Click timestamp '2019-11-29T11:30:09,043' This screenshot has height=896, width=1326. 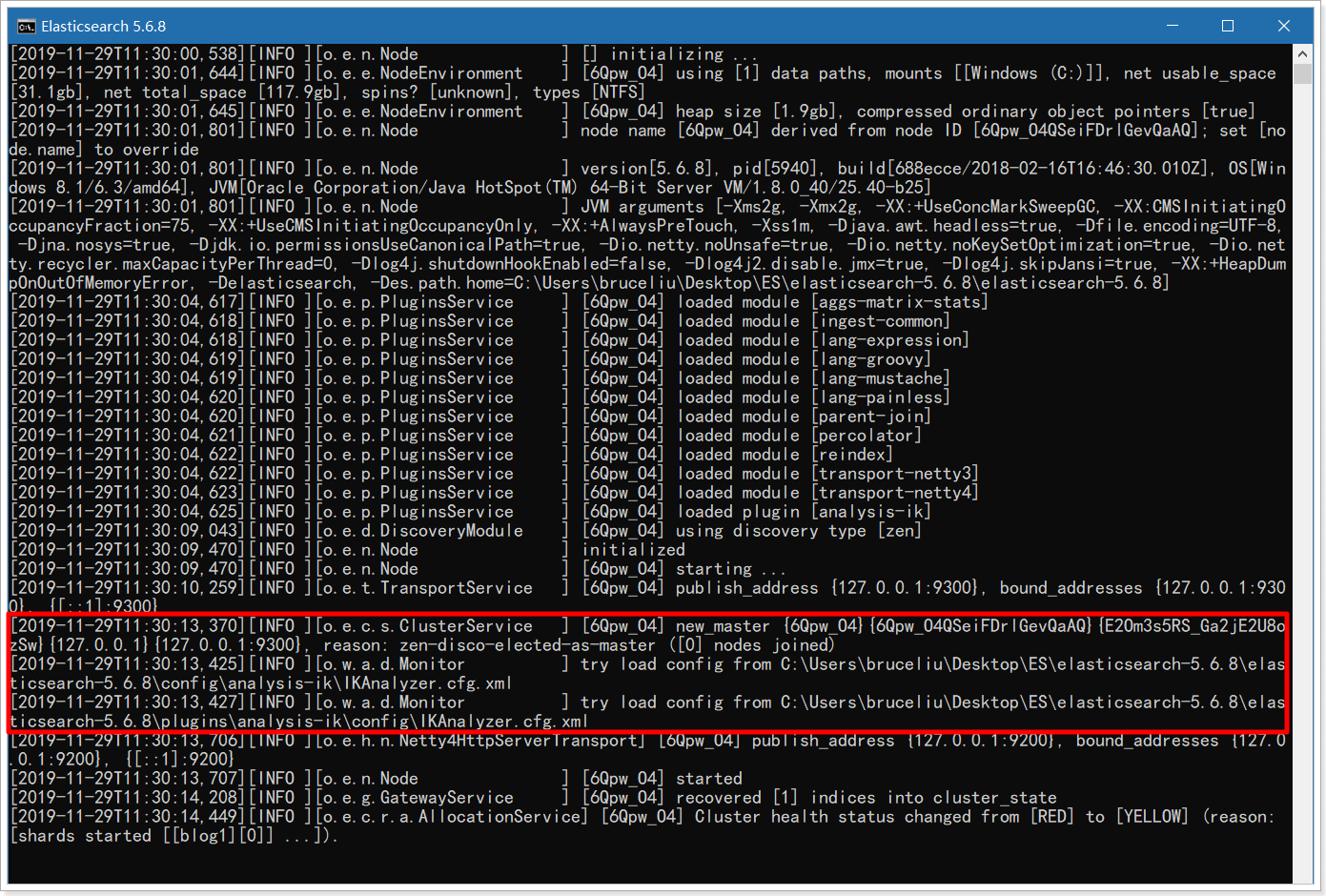[x=128, y=531]
